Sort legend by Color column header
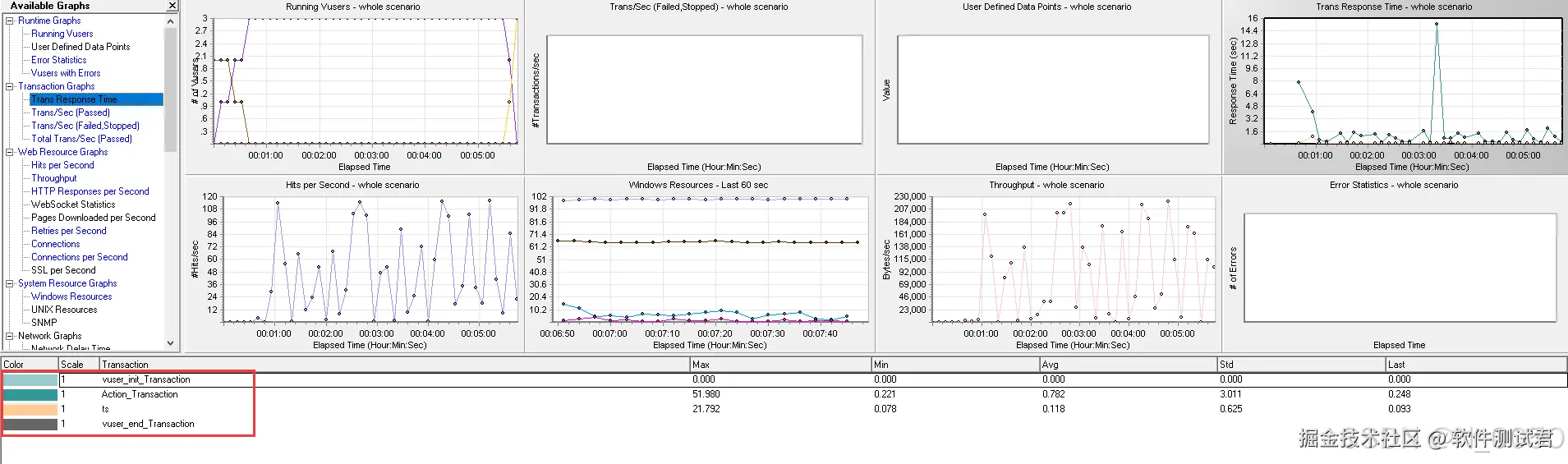 point(29,364)
